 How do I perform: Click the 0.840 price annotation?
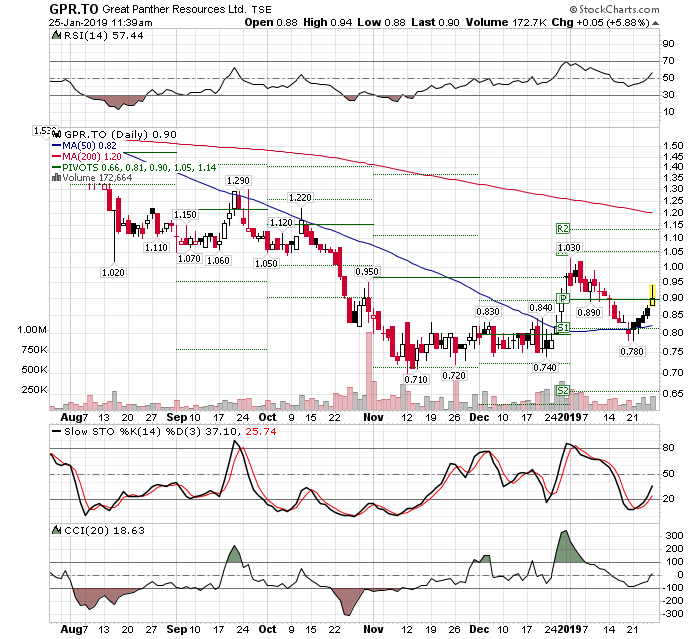[541, 308]
